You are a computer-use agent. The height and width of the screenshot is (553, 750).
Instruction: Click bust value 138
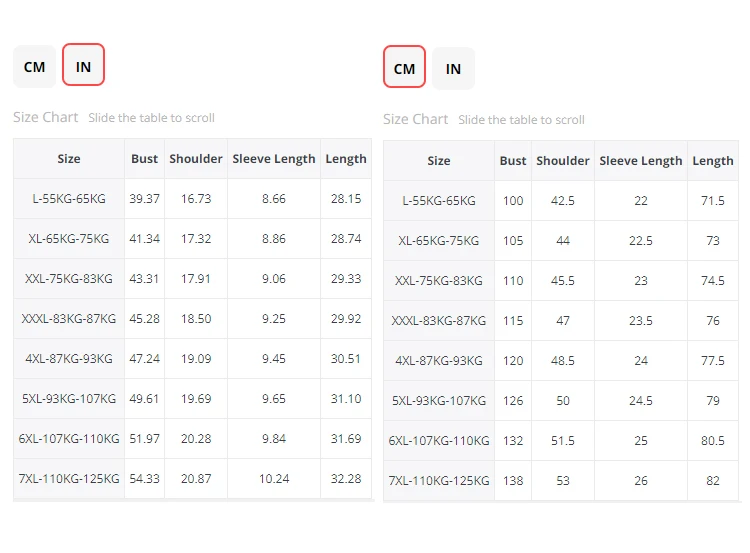click(x=513, y=480)
